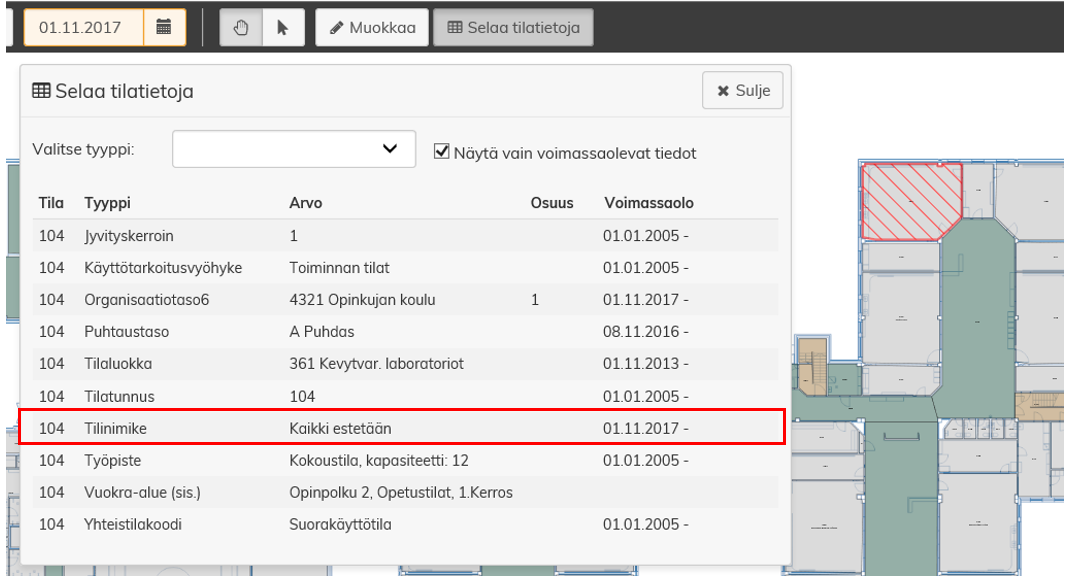Click the calendar icon next to date
Image resolution: width=1072 pixels, height=579 pixels.
tap(165, 28)
